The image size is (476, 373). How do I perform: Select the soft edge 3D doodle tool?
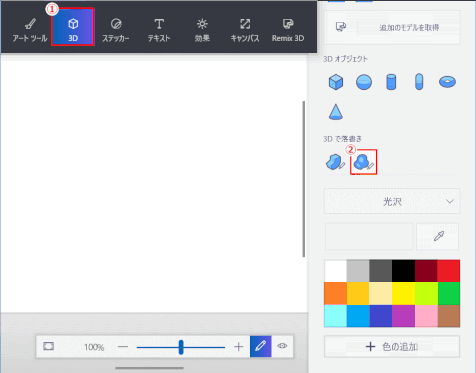tap(363, 162)
